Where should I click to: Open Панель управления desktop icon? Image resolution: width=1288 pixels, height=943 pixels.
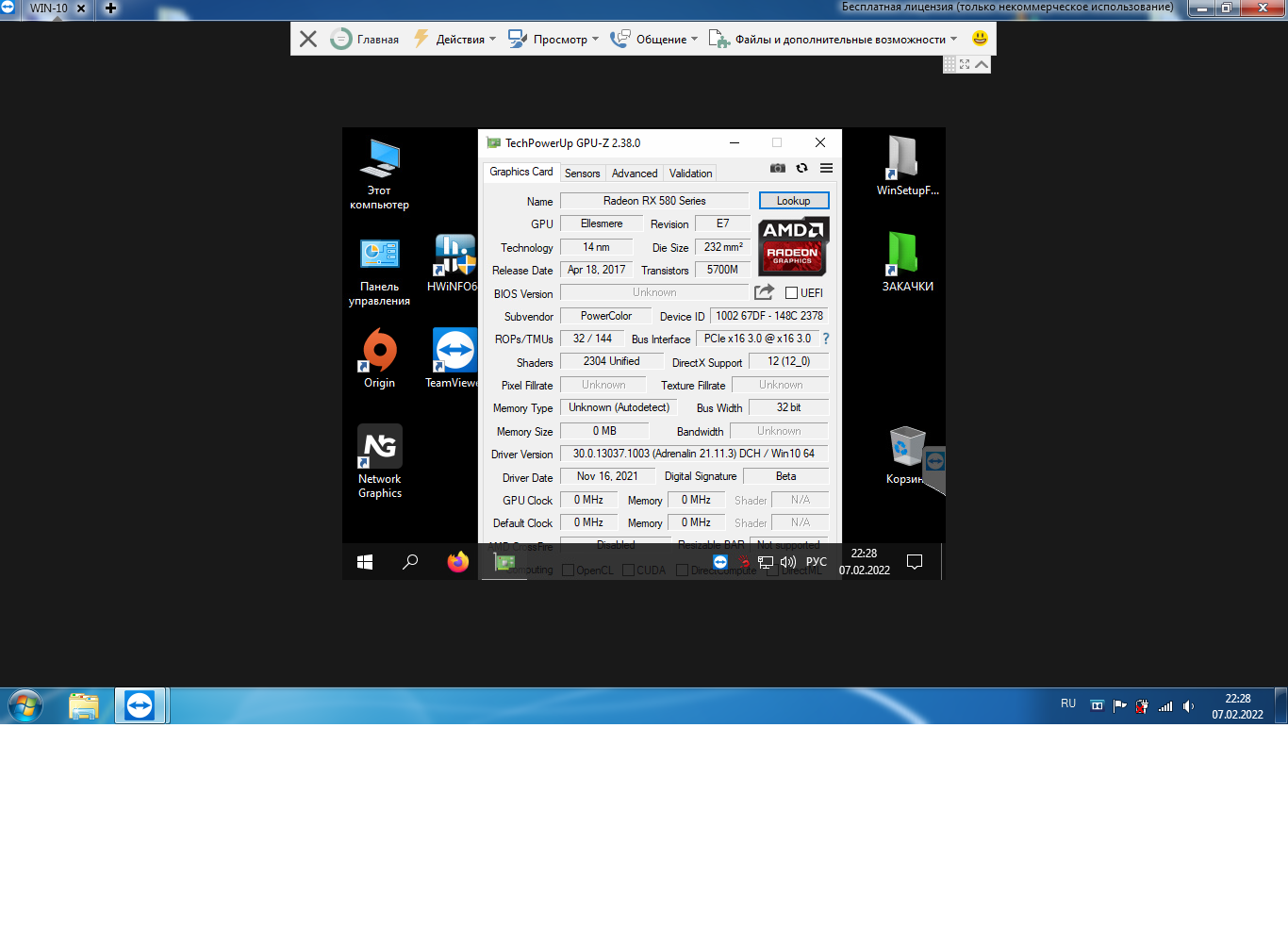379,272
